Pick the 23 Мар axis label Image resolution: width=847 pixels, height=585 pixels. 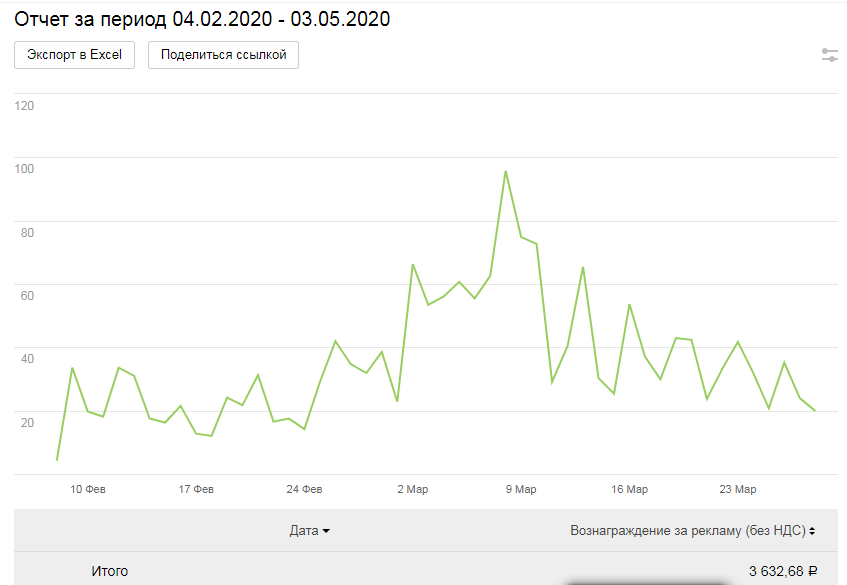click(738, 490)
